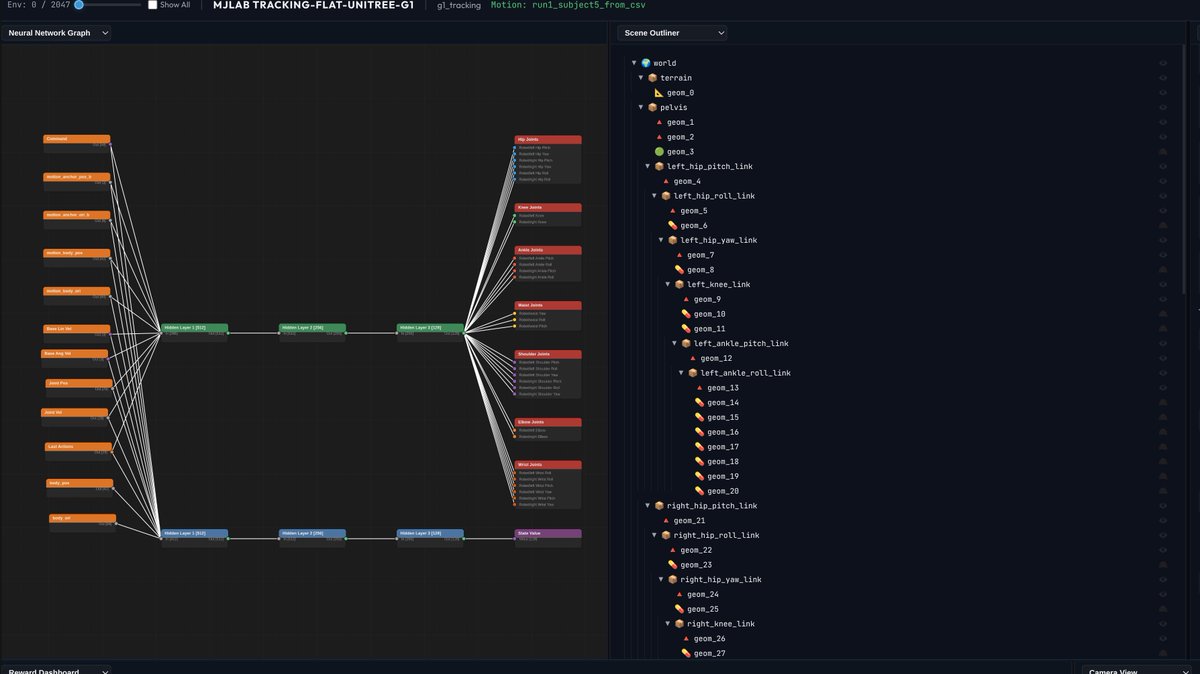Click the green circle icon beside geom_3

click(659, 152)
